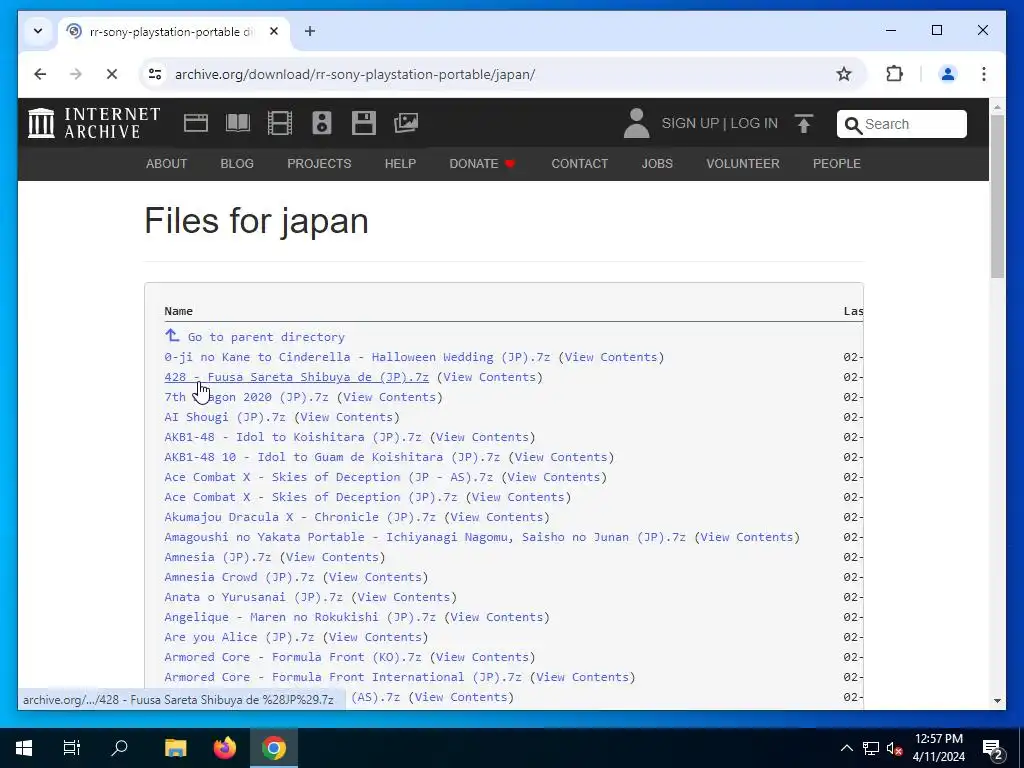Open the BLOG menu item
The width and height of the screenshot is (1024, 768).
(x=237, y=163)
